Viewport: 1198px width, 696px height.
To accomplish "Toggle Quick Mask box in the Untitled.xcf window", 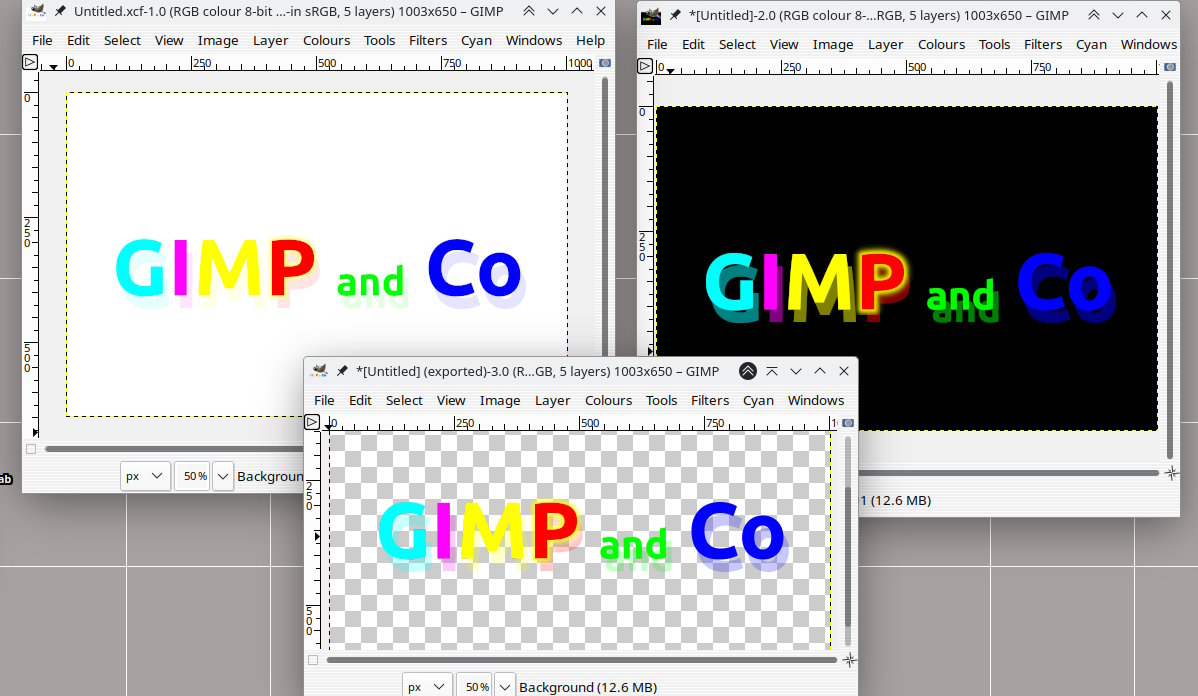I will 31,449.
